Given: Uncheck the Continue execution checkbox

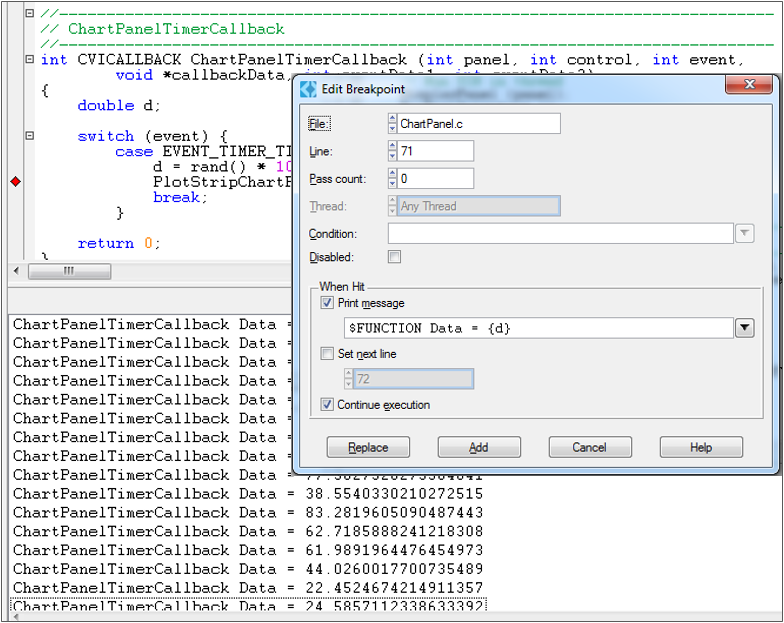Looking at the screenshot, I should (327, 405).
